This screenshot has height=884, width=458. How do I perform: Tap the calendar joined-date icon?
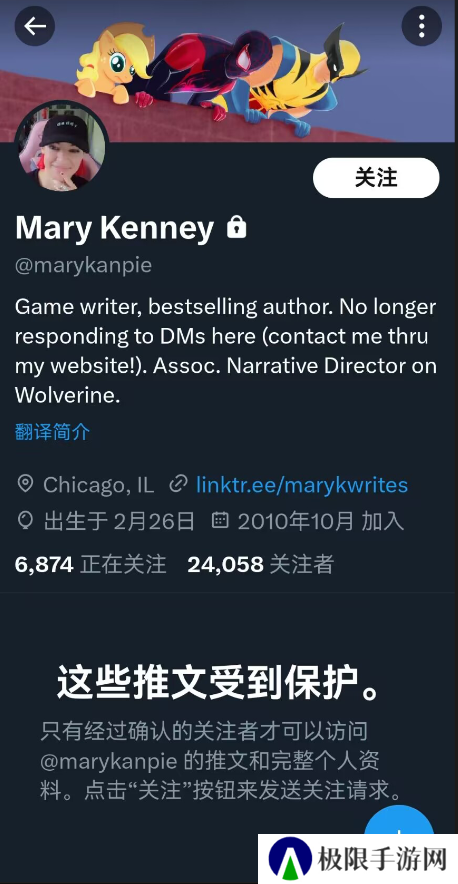(220, 520)
